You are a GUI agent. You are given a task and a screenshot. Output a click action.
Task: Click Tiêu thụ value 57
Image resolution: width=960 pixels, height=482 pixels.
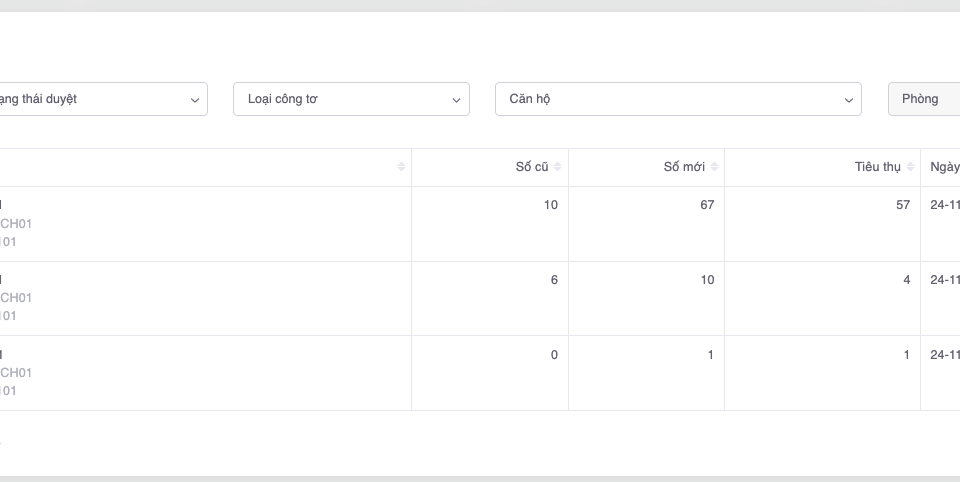903,205
